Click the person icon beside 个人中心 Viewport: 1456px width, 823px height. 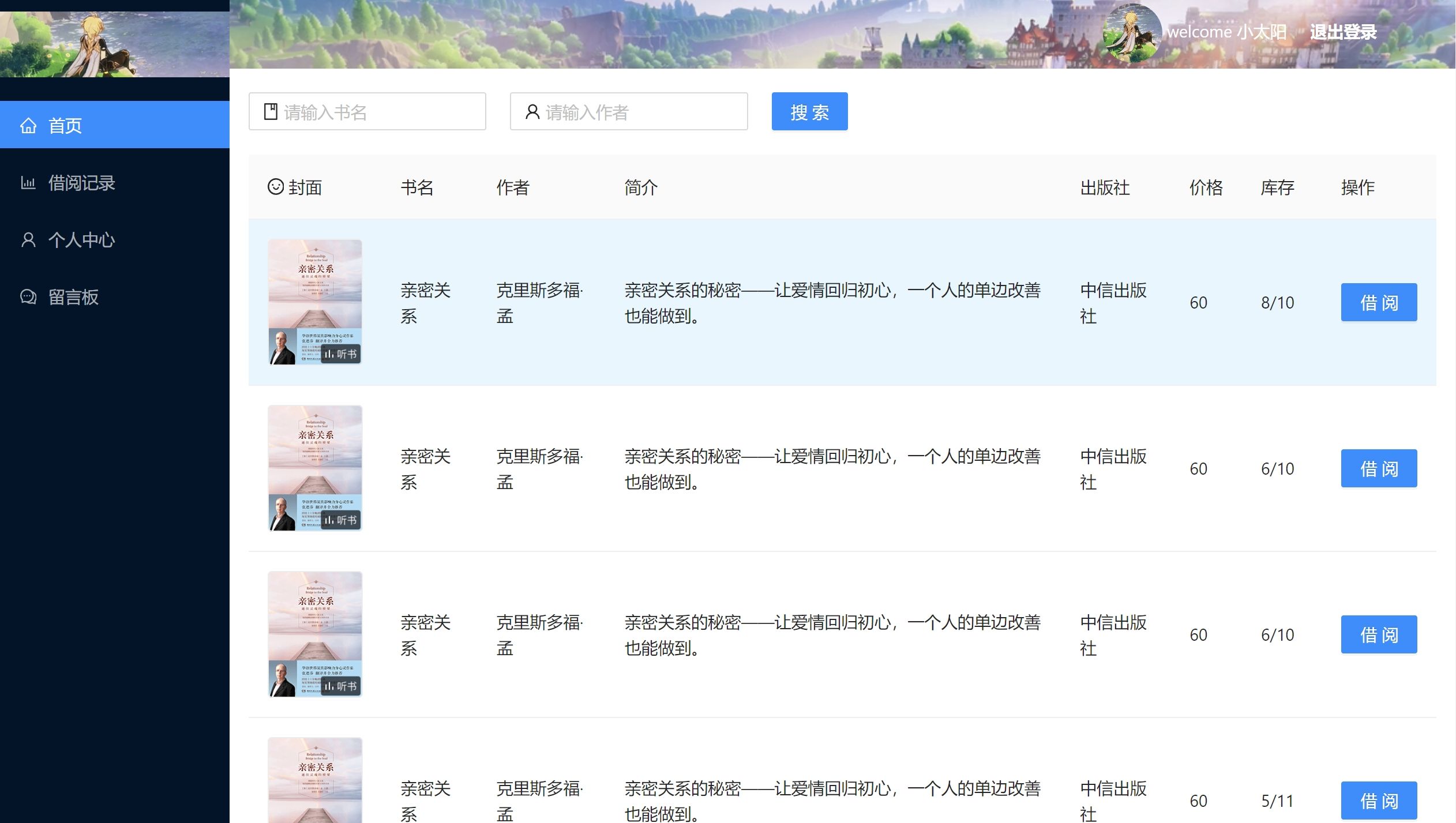[x=28, y=239]
